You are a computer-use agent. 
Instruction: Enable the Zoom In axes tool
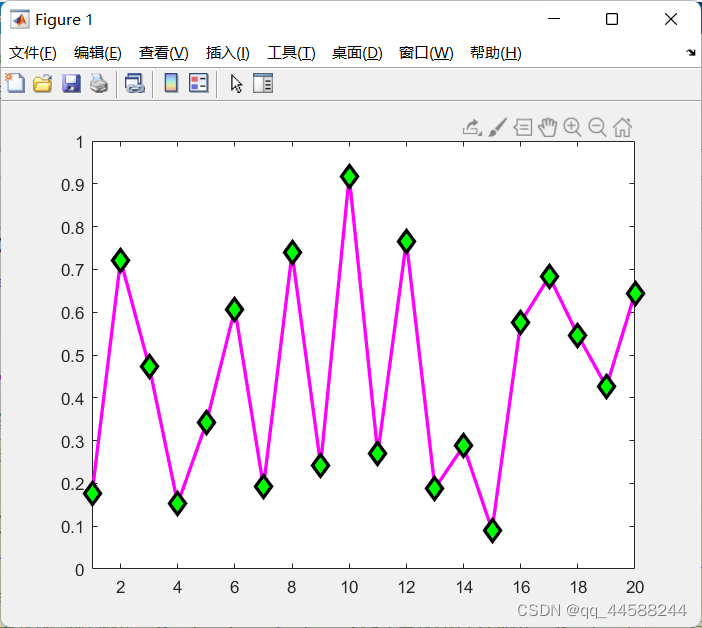click(x=572, y=128)
